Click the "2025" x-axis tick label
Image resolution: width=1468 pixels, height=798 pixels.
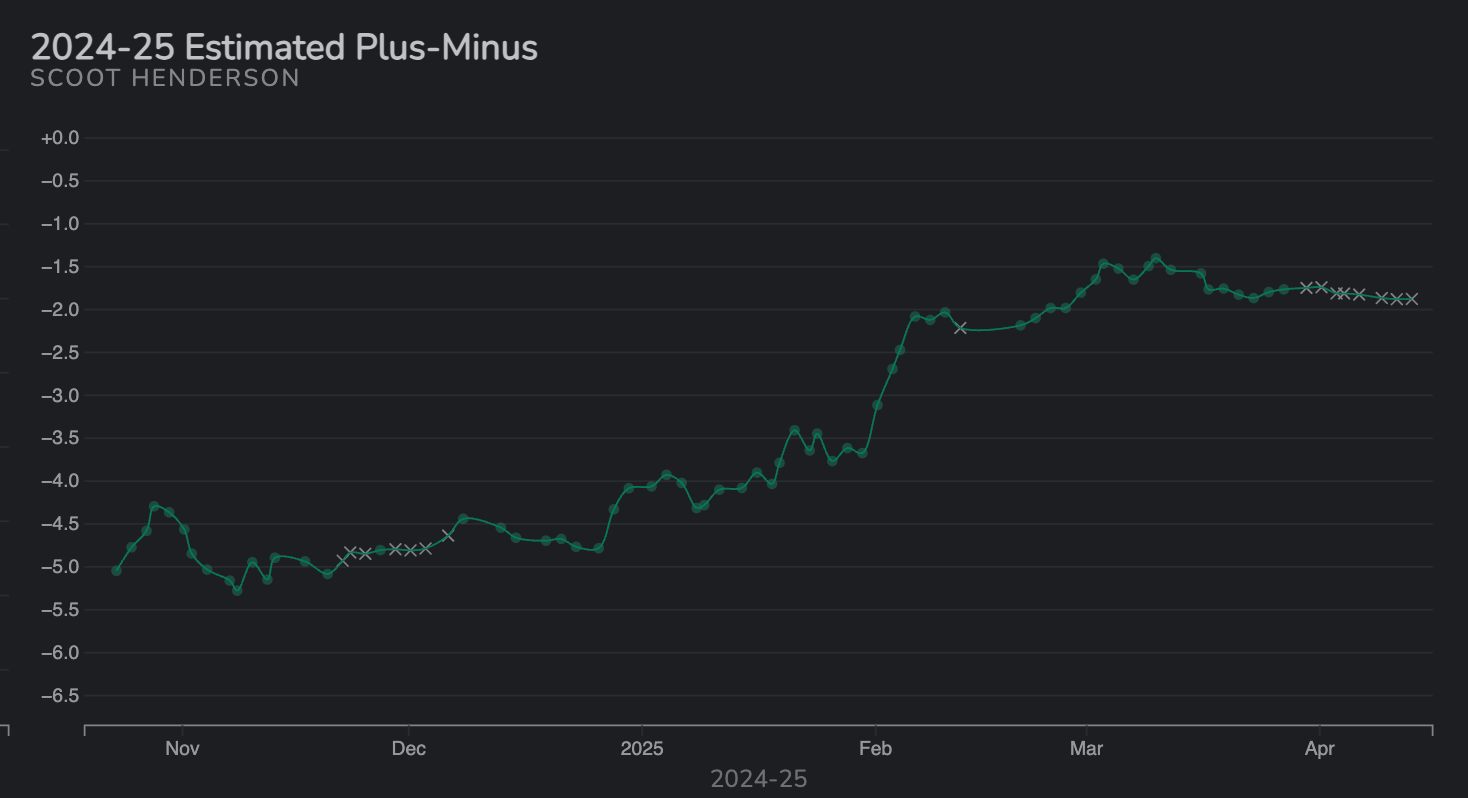coord(641,749)
